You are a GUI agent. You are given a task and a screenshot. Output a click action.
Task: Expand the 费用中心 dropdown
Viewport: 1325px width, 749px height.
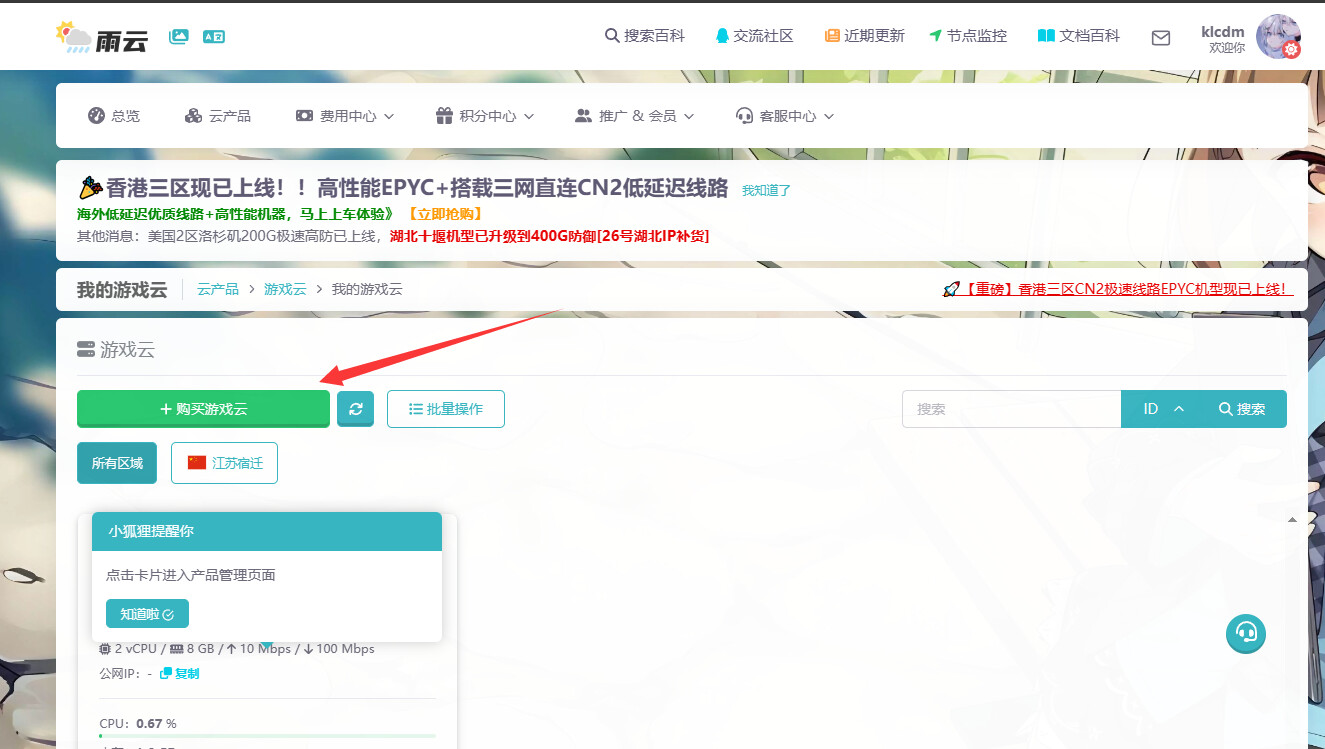[x=345, y=116]
